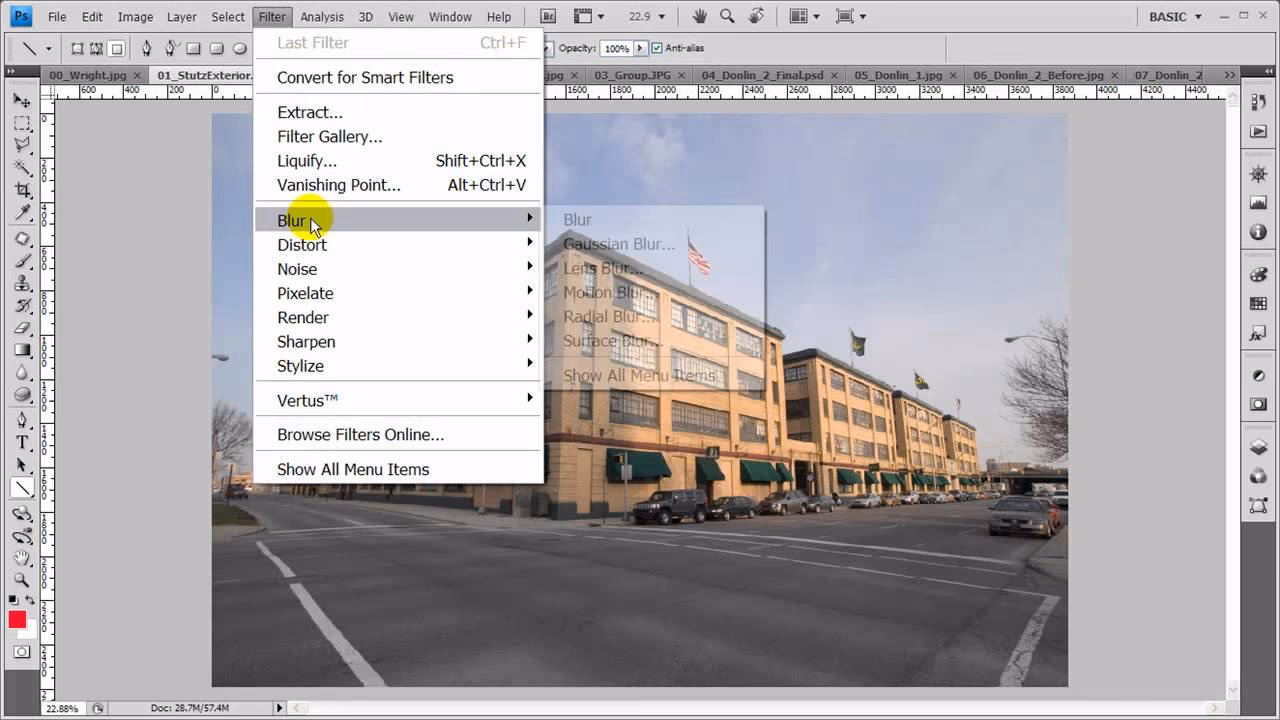Image resolution: width=1280 pixels, height=720 pixels.
Task: Select the Move tool
Action: (22, 101)
